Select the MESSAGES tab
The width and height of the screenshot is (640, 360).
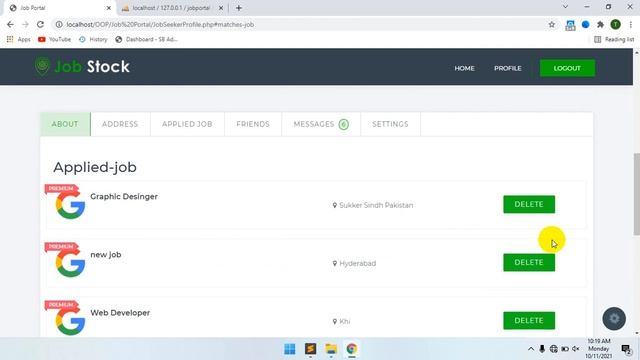click(321, 124)
